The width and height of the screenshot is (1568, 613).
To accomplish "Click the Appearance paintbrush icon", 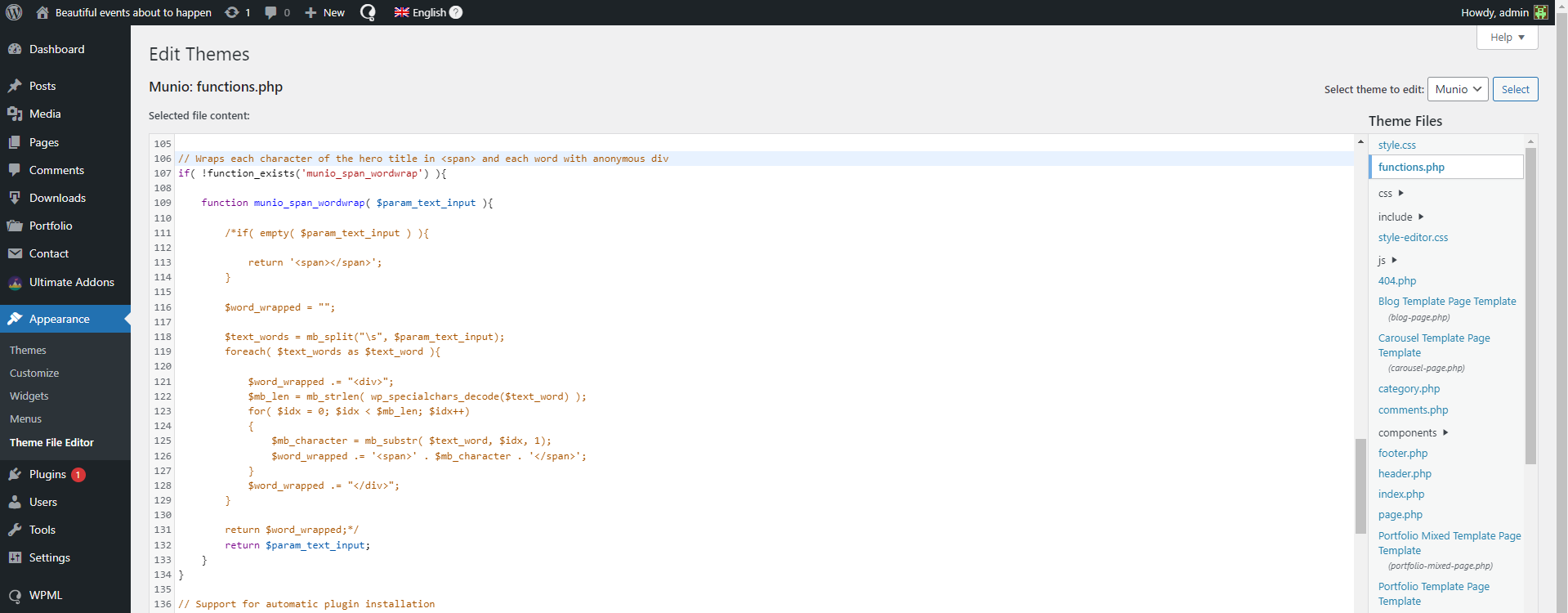I will tap(15, 319).
